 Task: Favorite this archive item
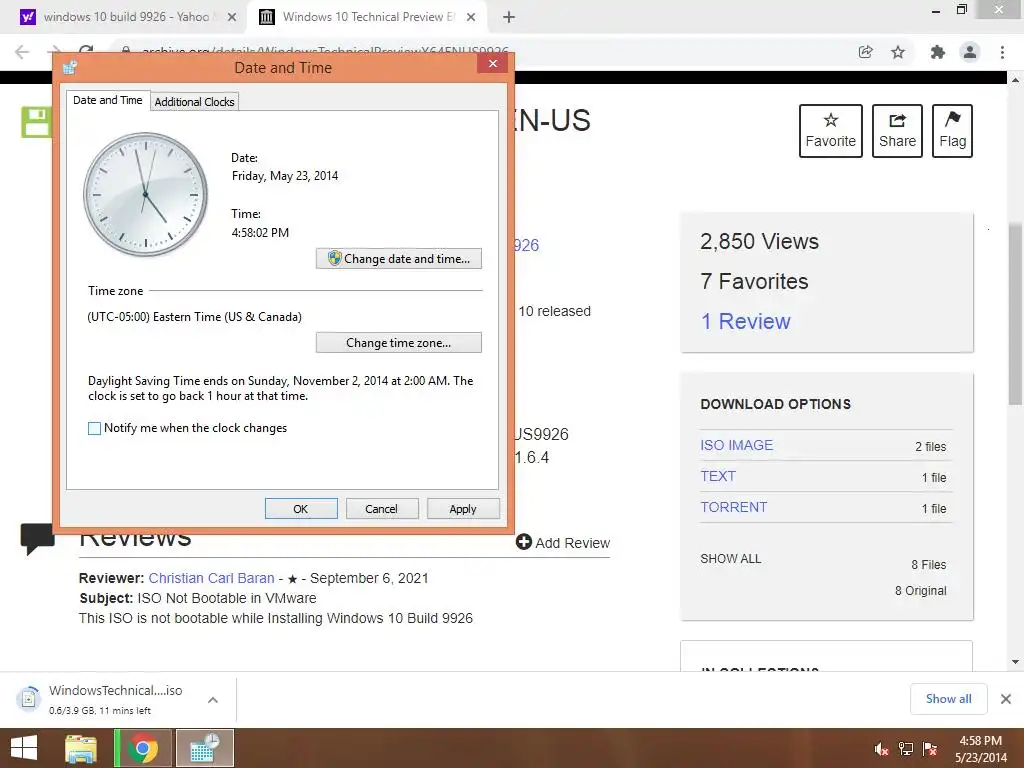[831, 131]
